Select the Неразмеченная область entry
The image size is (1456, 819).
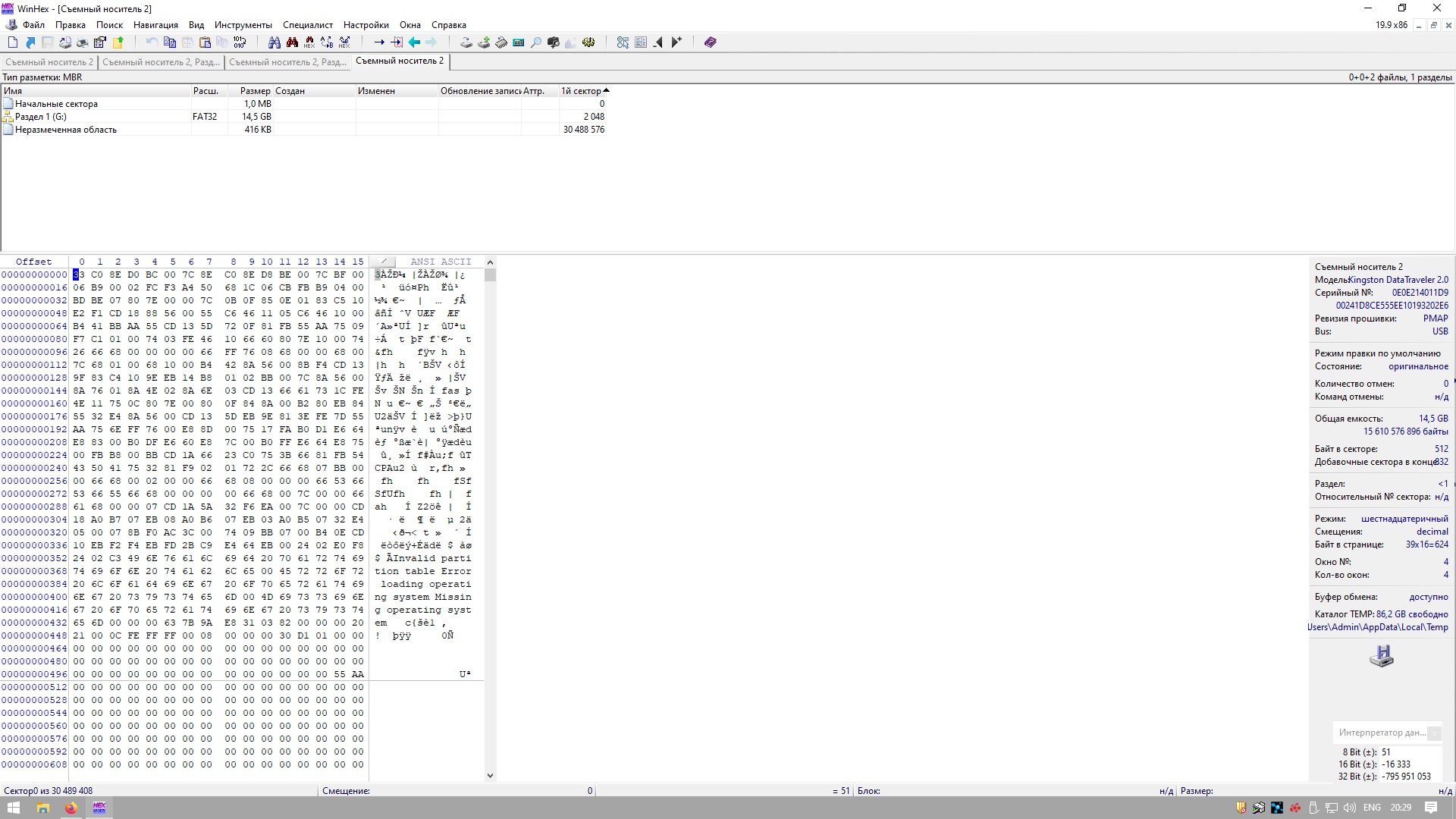66,130
